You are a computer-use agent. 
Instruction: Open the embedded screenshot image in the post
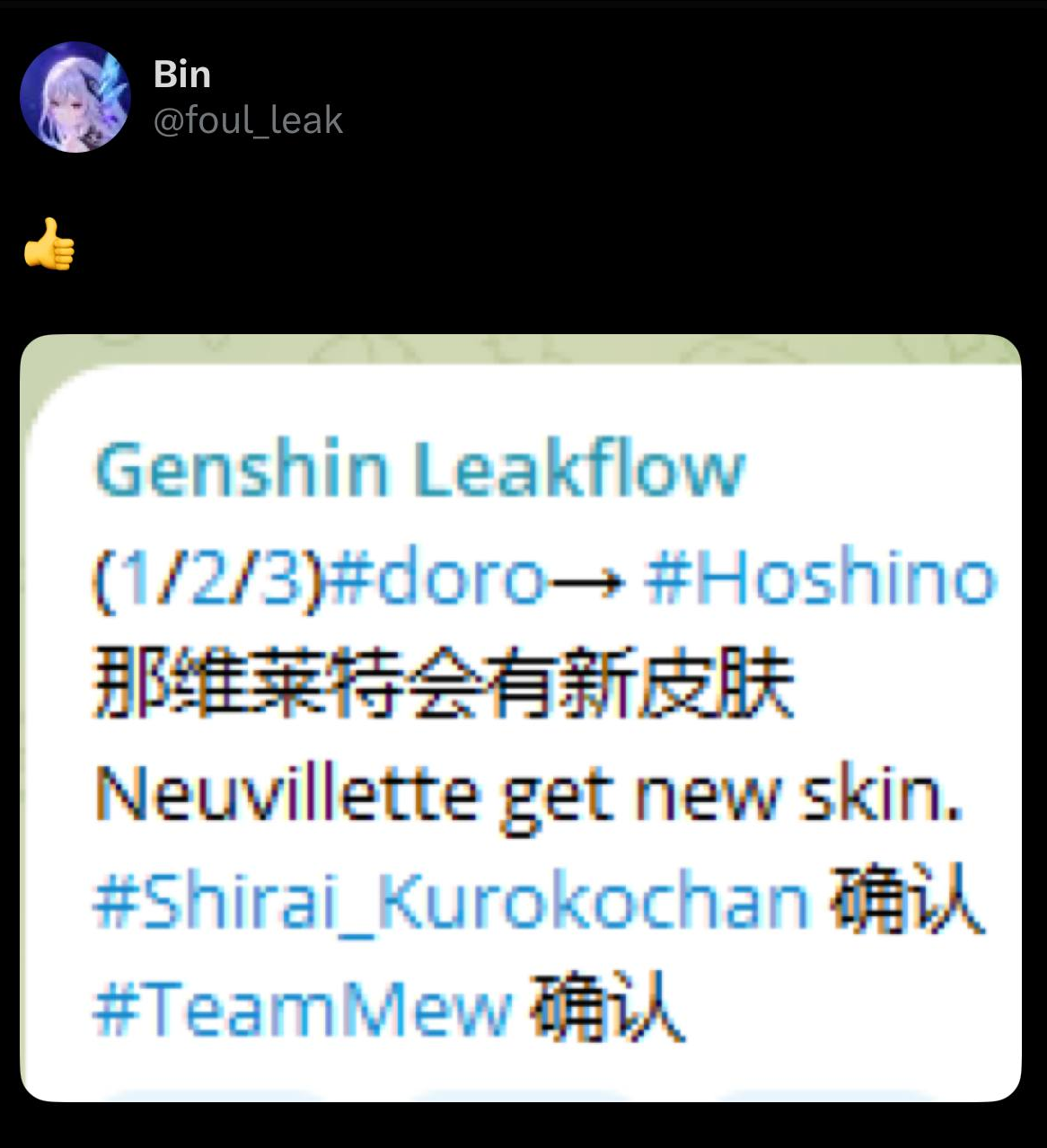coord(521,718)
